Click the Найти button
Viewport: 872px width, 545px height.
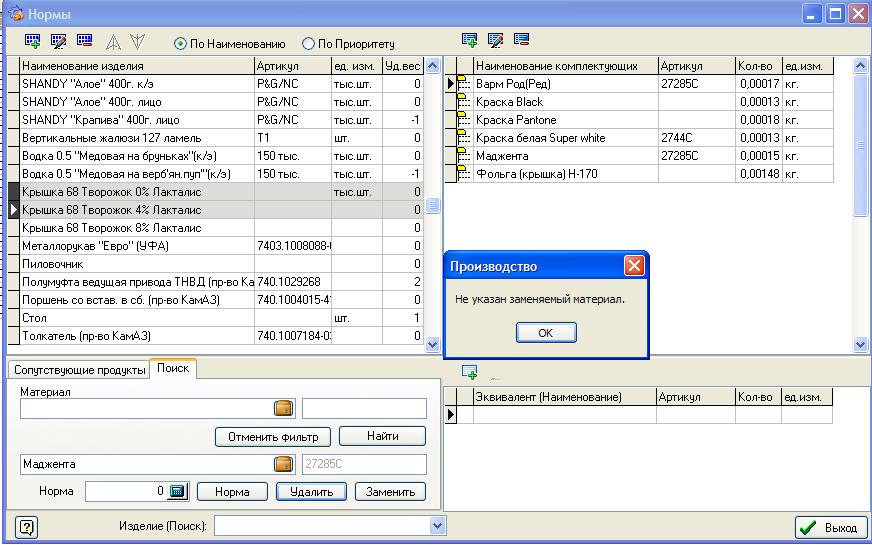(381, 436)
